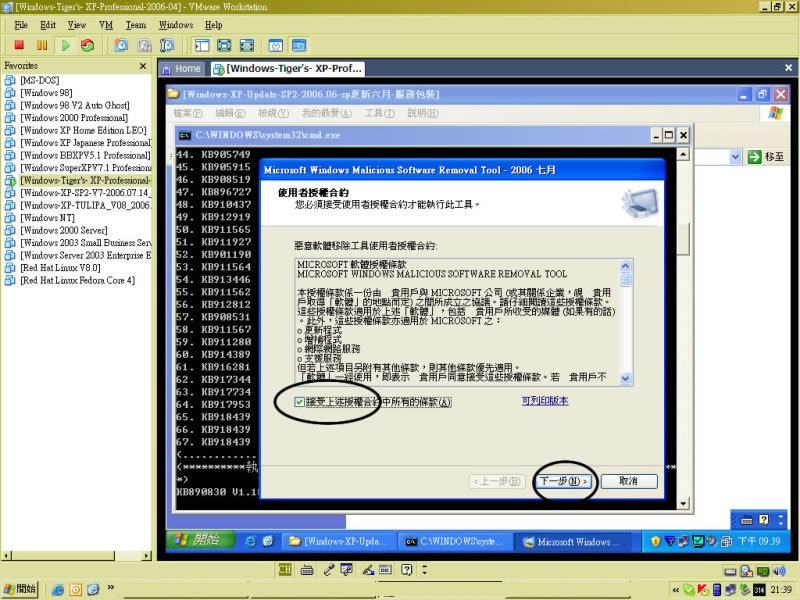Open the 可列印版本 printable version link
The width and height of the screenshot is (800, 600).
point(545,401)
